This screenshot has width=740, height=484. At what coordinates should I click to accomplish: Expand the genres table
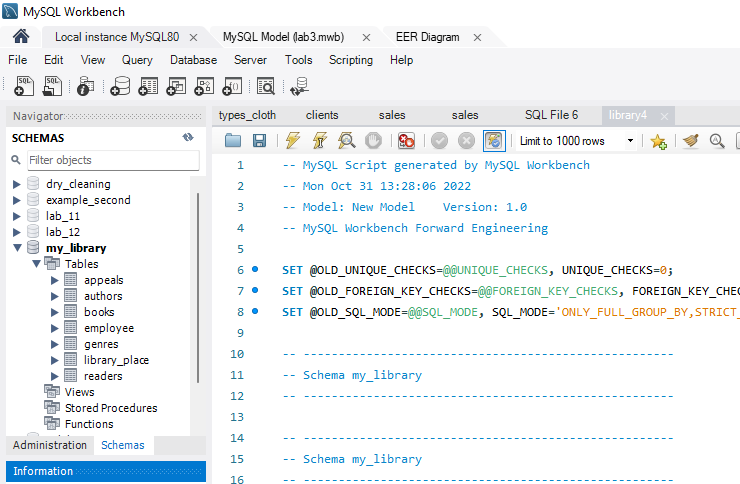point(55,344)
